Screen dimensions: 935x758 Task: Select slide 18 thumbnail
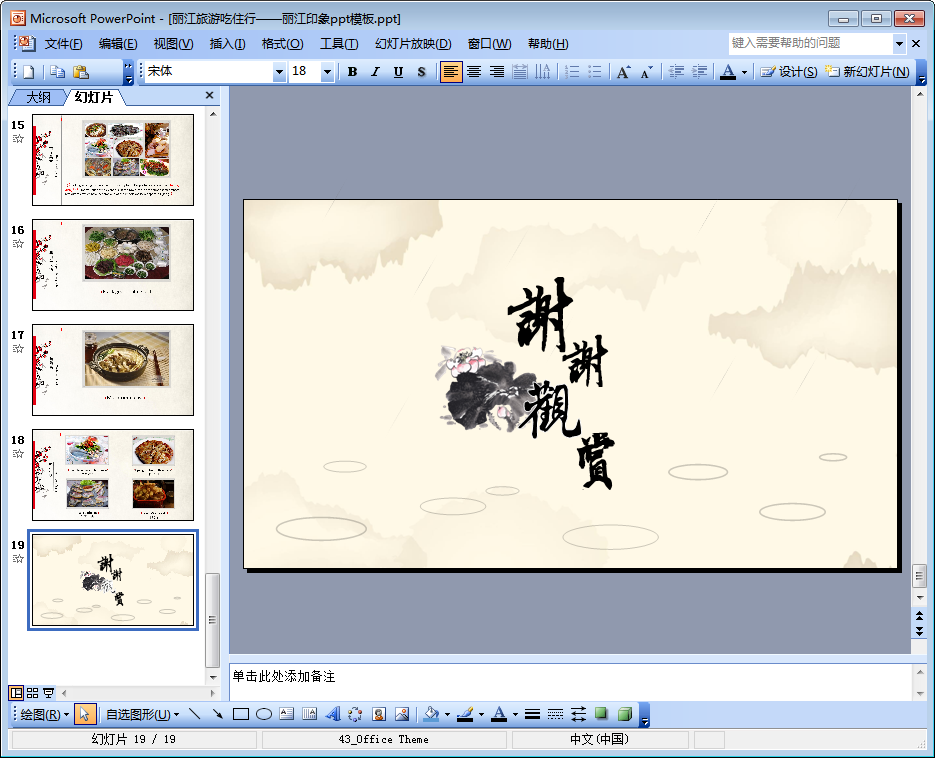pos(113,475)
